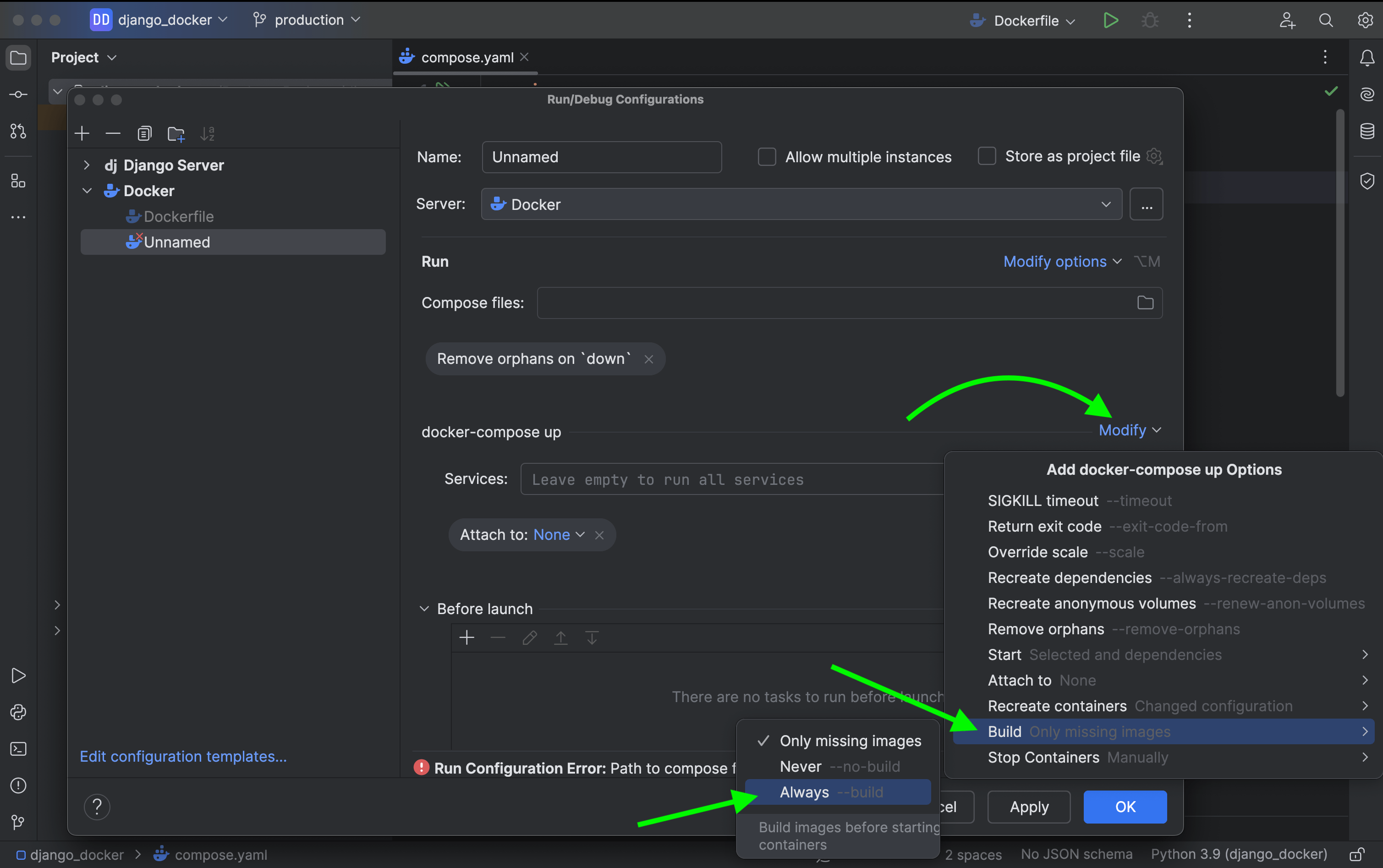1383x868 pixels.
Task: Click Edit configuration templates link
Action: 183,756
